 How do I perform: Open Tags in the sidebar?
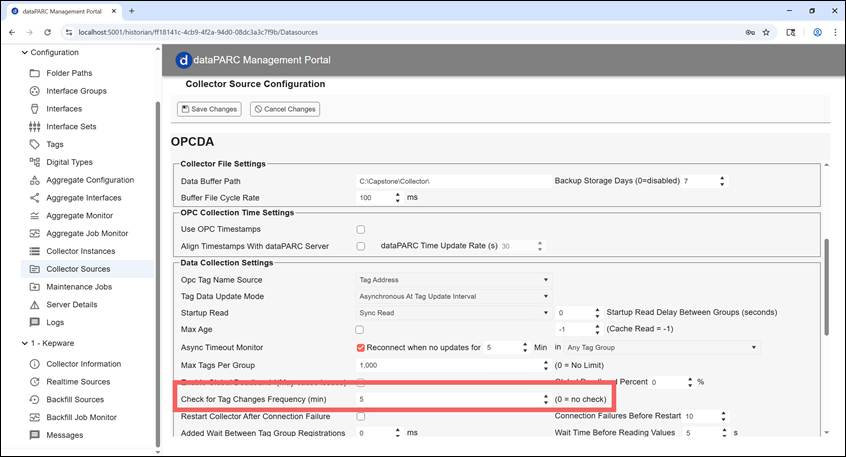[x=54, y=144]
